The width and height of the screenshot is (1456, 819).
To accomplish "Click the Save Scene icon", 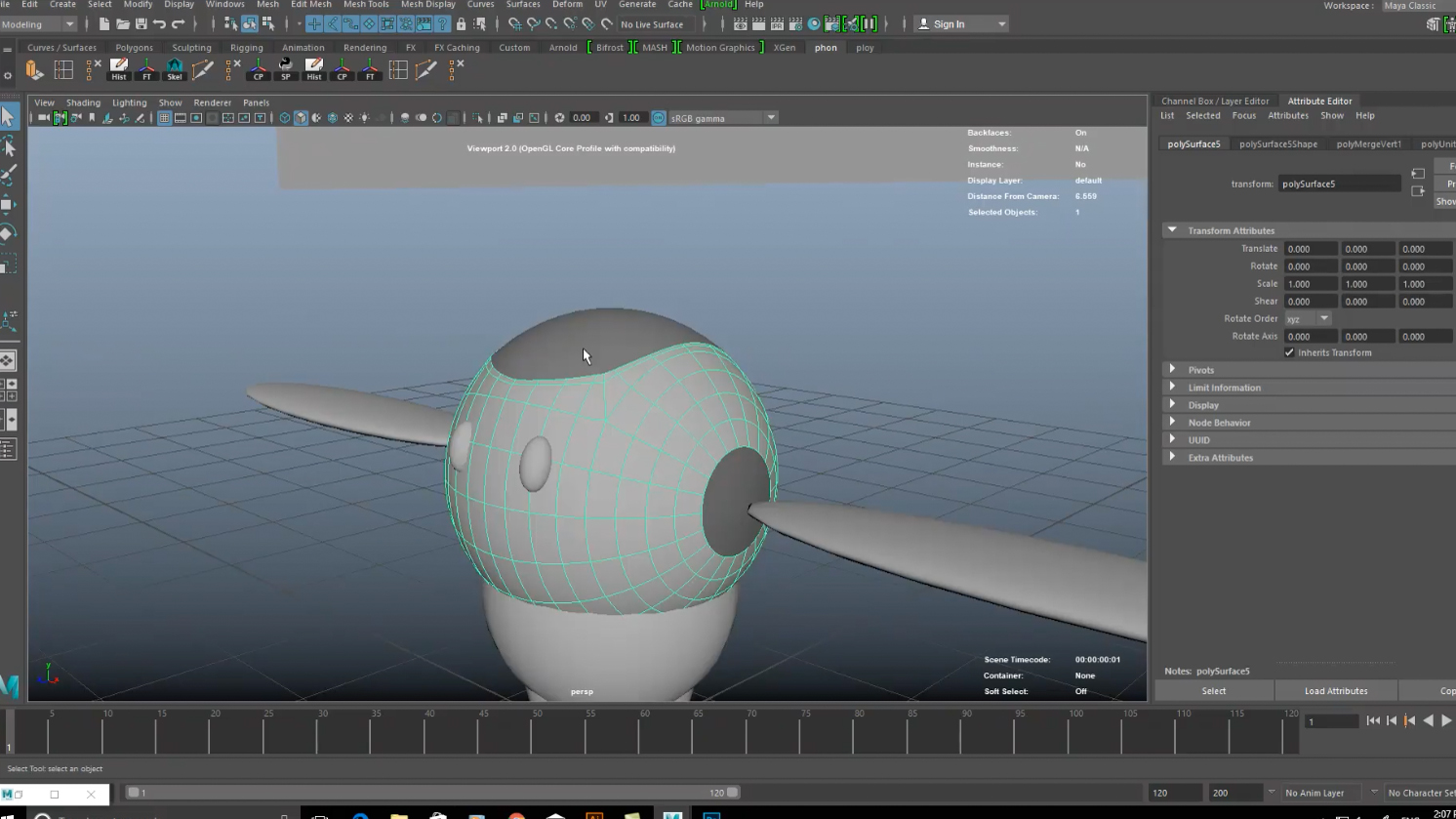I will [x=141, y=24].
